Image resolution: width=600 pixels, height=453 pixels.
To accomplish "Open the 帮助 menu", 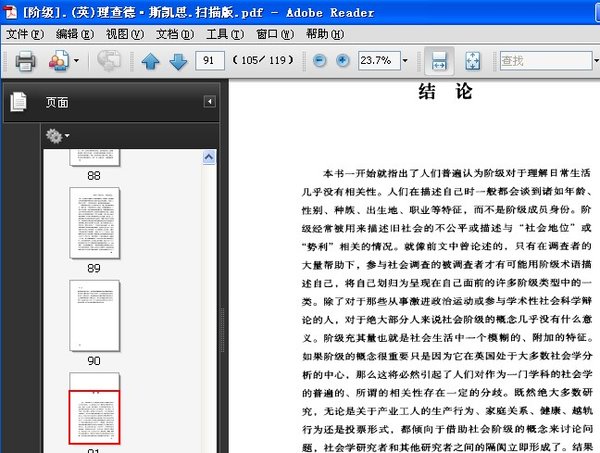I will [x=322, y=34].
